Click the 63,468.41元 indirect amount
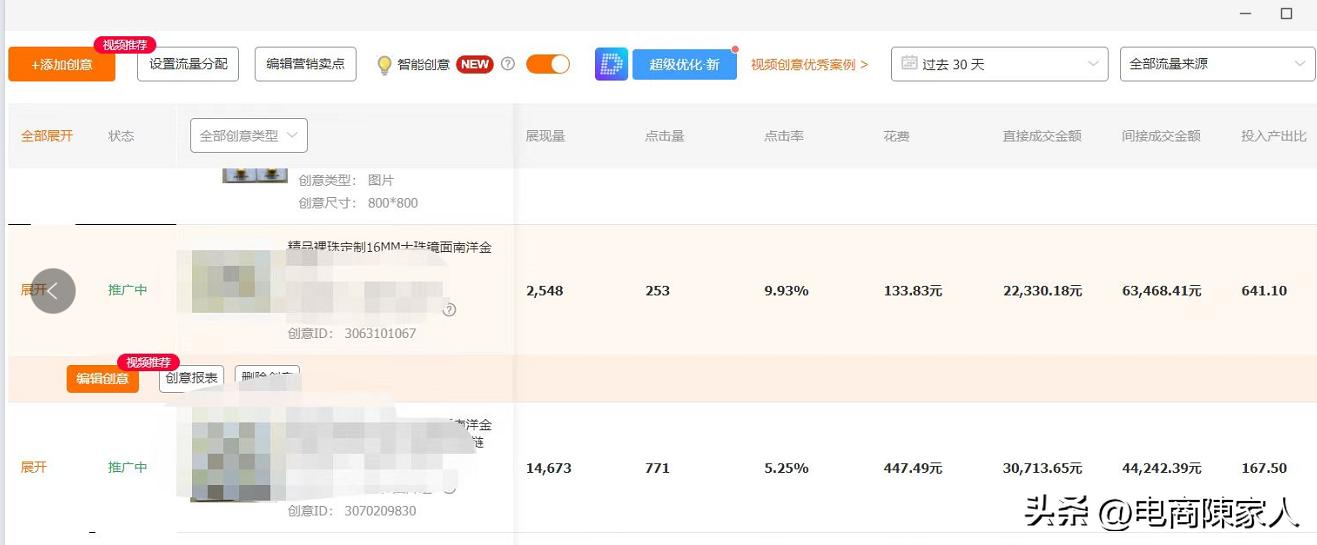 click(x=1162, y=291)
